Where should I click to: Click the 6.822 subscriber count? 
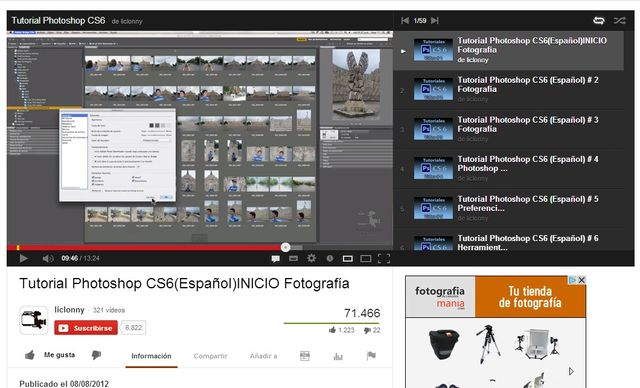click(x=133, y=328)
